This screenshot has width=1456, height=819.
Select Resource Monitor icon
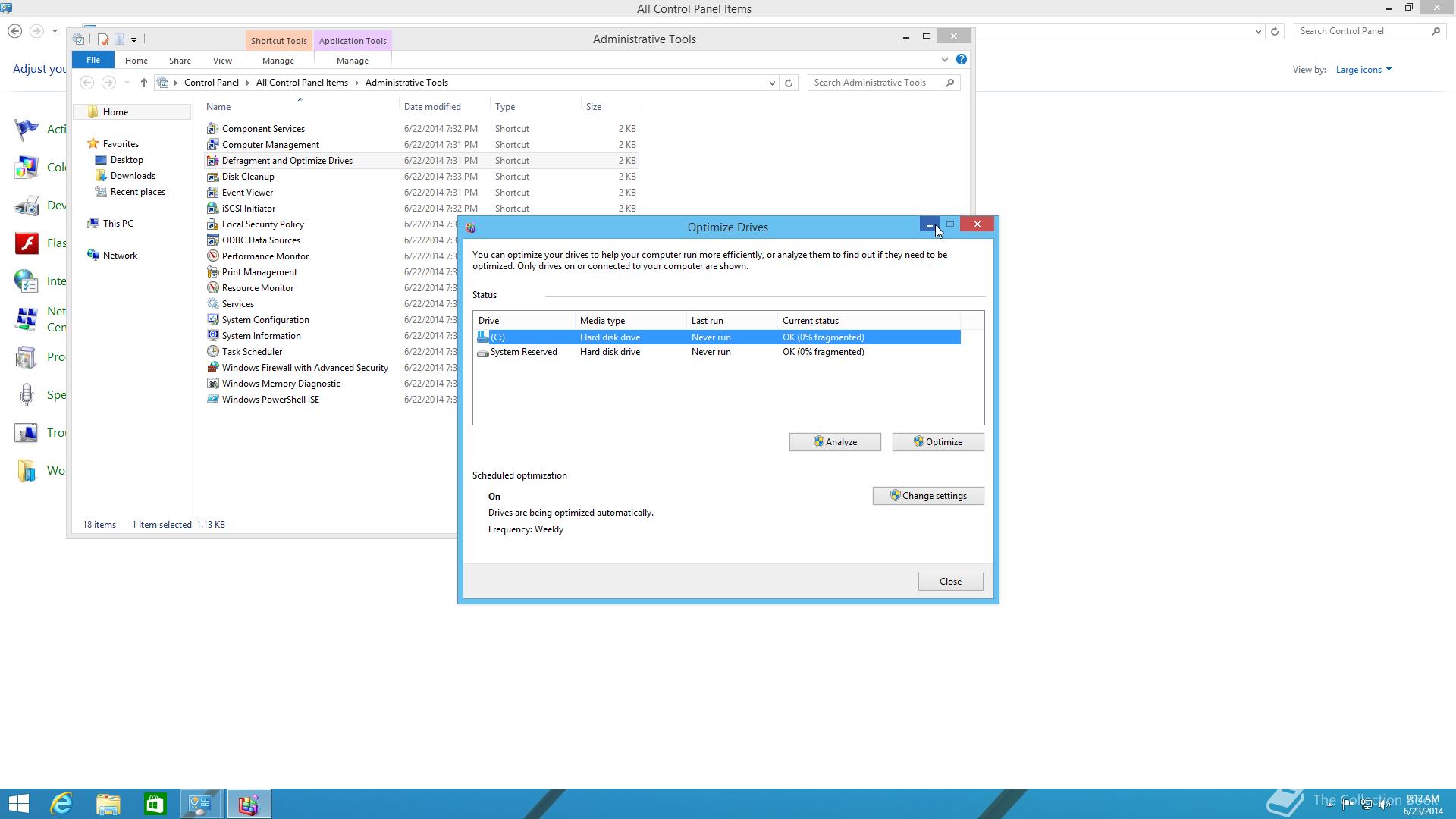(x=213, y=288)
